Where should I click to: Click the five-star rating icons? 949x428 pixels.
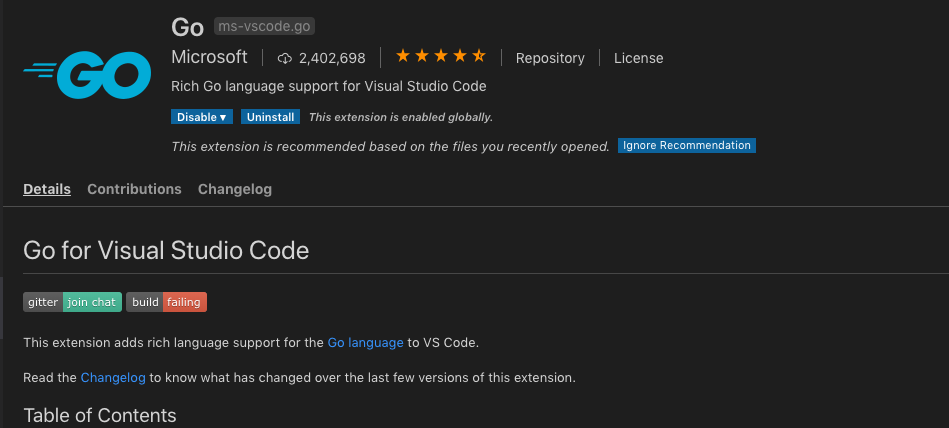[440, 57]
